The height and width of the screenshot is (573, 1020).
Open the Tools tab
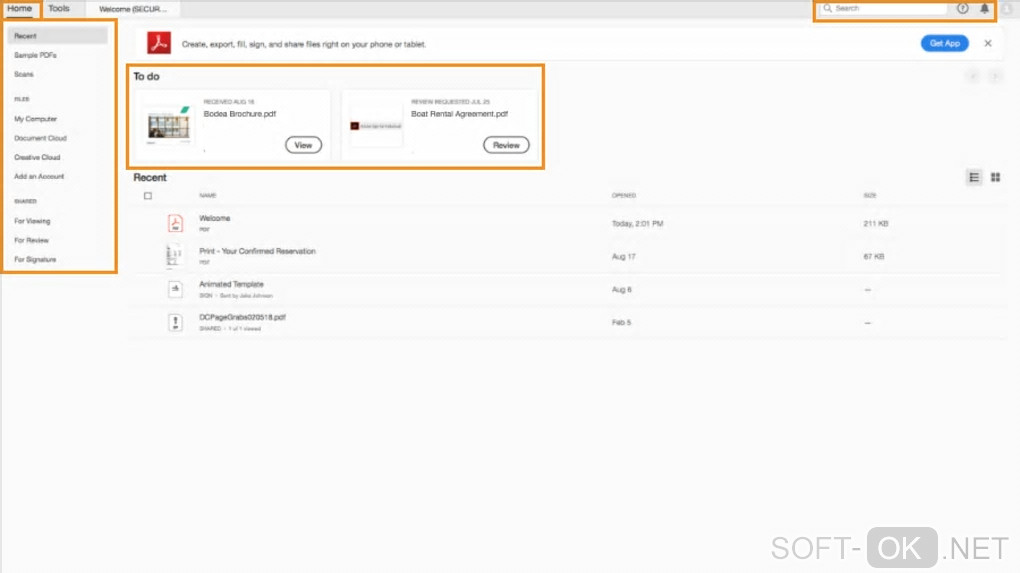[59, 8]
